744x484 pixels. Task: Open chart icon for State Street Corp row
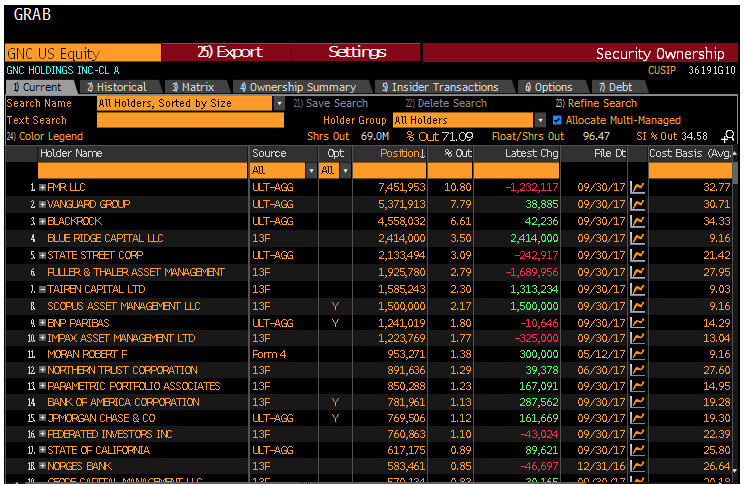(x=637, y=255)
